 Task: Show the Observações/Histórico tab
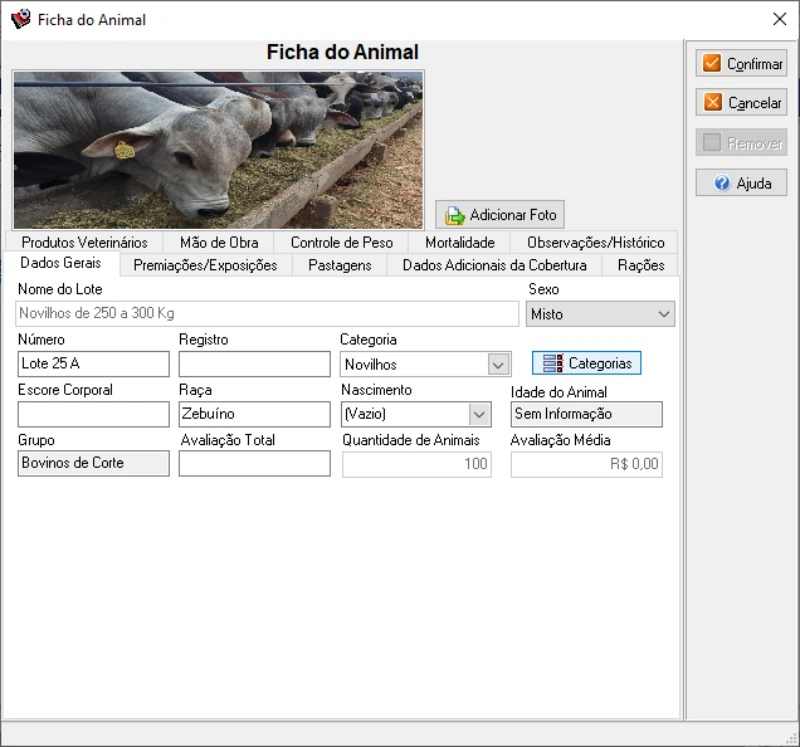595,242
